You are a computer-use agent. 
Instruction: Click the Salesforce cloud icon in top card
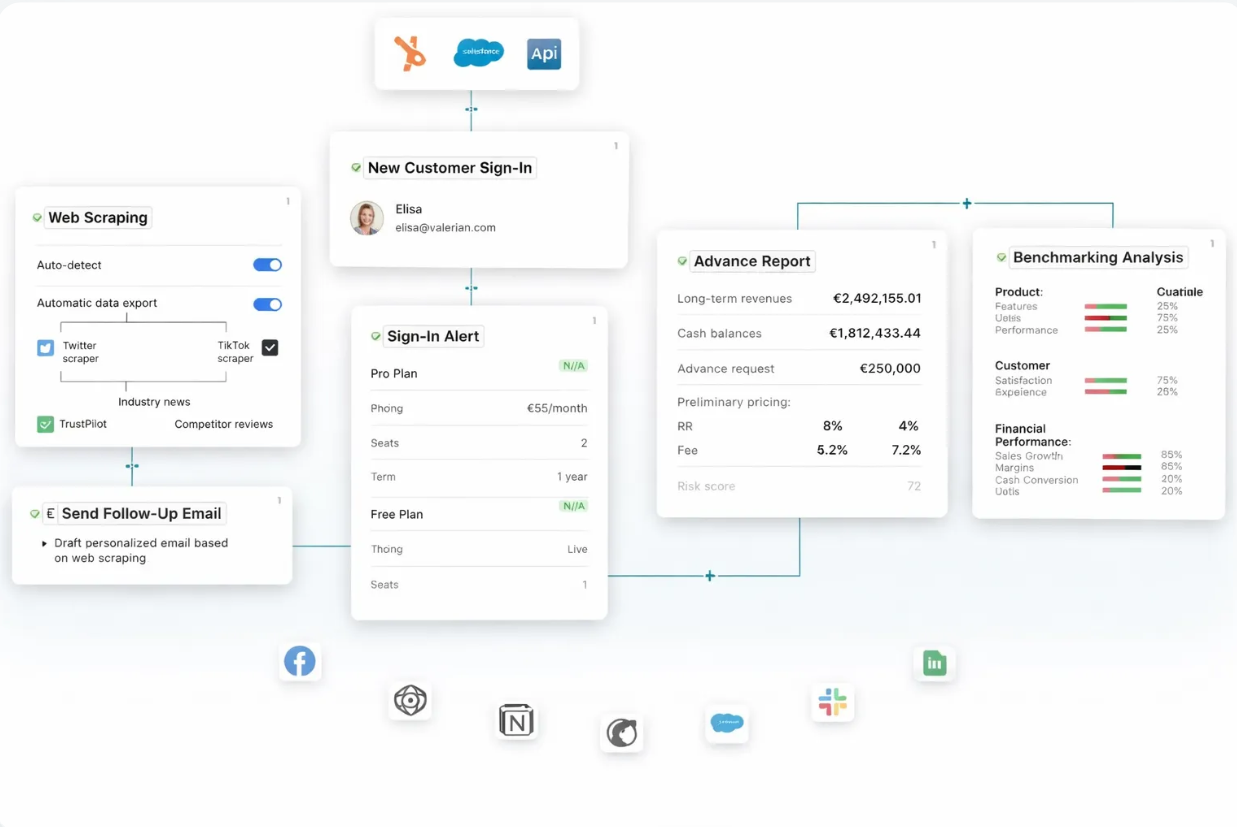click(479, 53)
